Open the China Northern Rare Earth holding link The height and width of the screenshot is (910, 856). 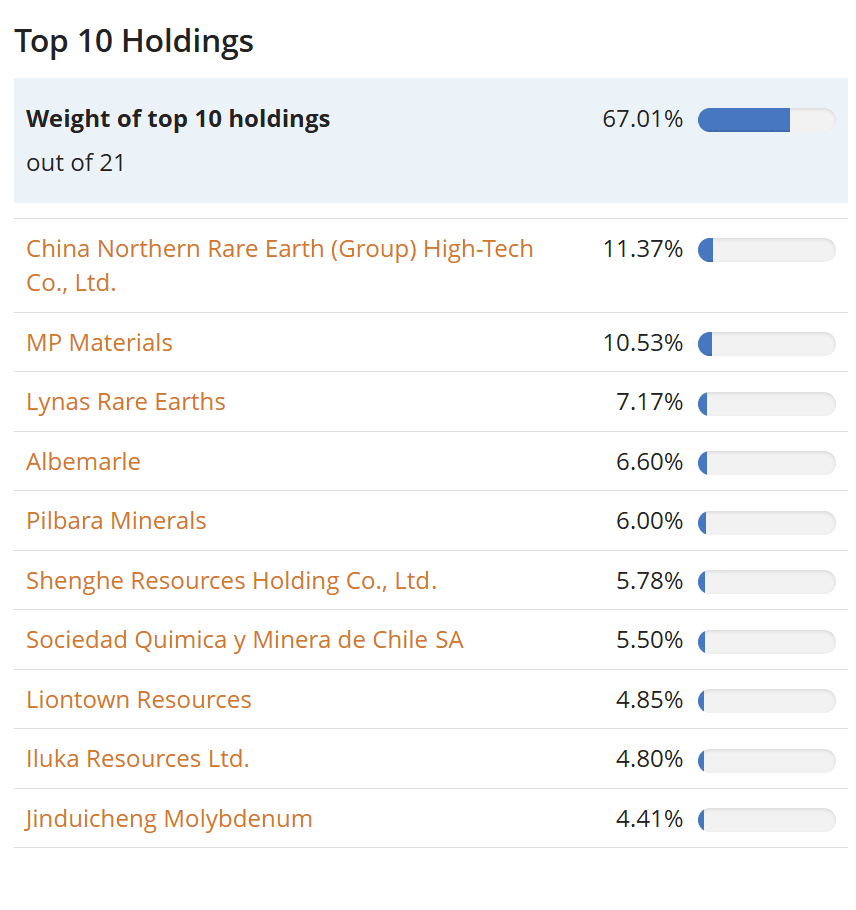pos(279,263)
